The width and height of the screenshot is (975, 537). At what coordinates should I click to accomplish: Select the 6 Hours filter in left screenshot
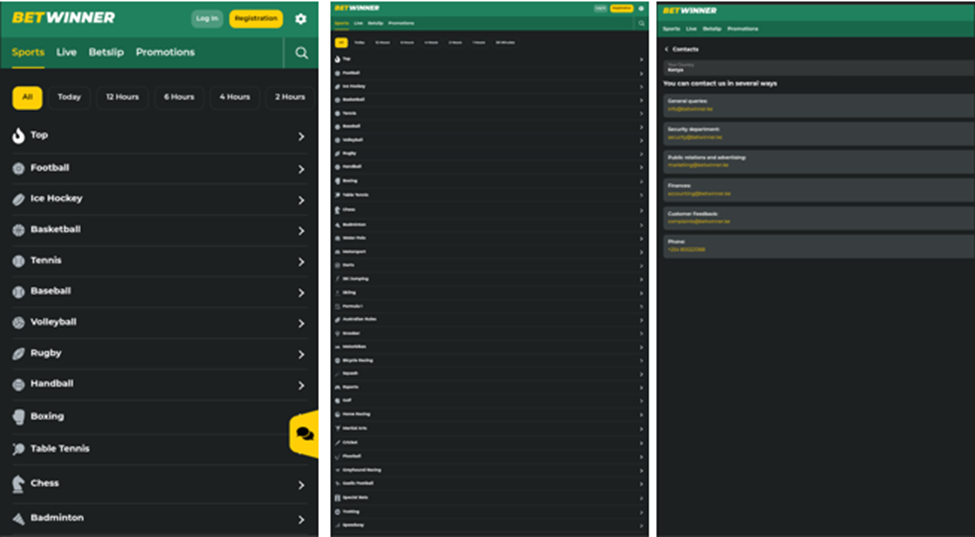click(179, 98)
